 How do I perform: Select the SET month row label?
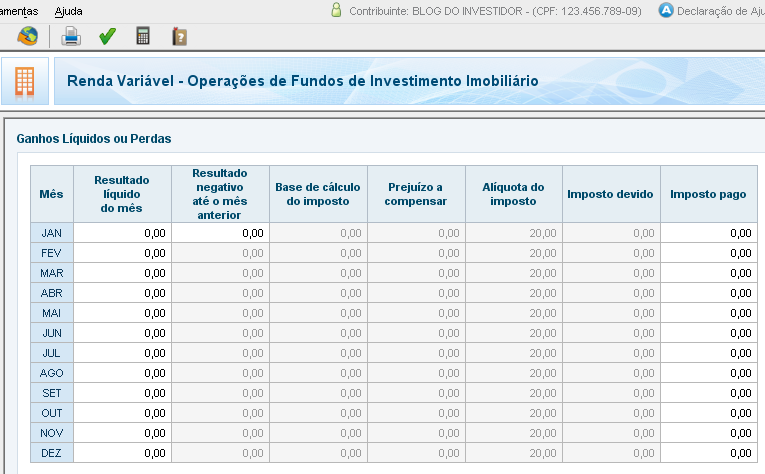52,393
